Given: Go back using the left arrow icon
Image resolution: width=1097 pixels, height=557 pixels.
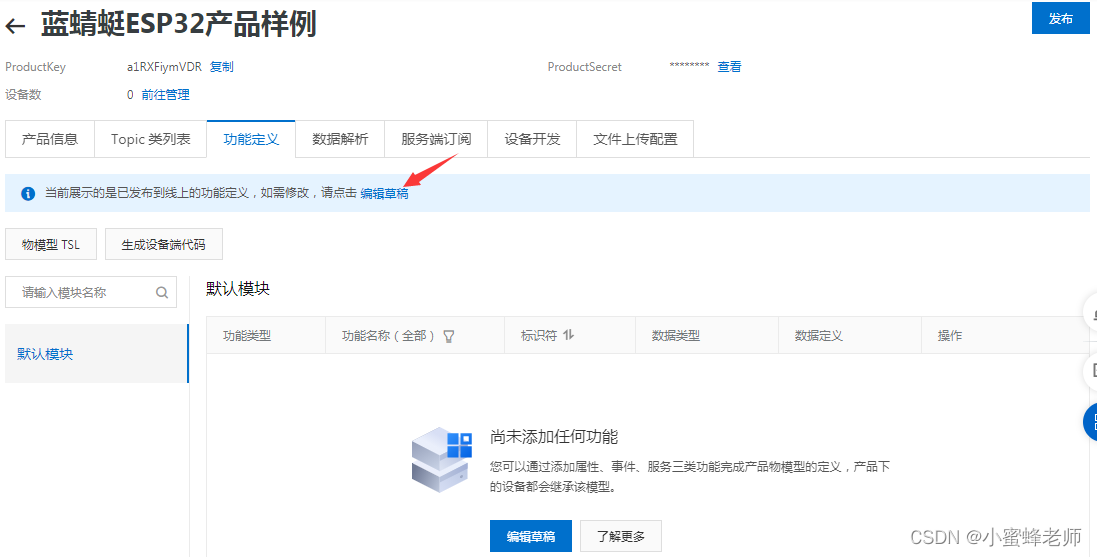Looking at the screenshot, I should [x=15, y=27].
